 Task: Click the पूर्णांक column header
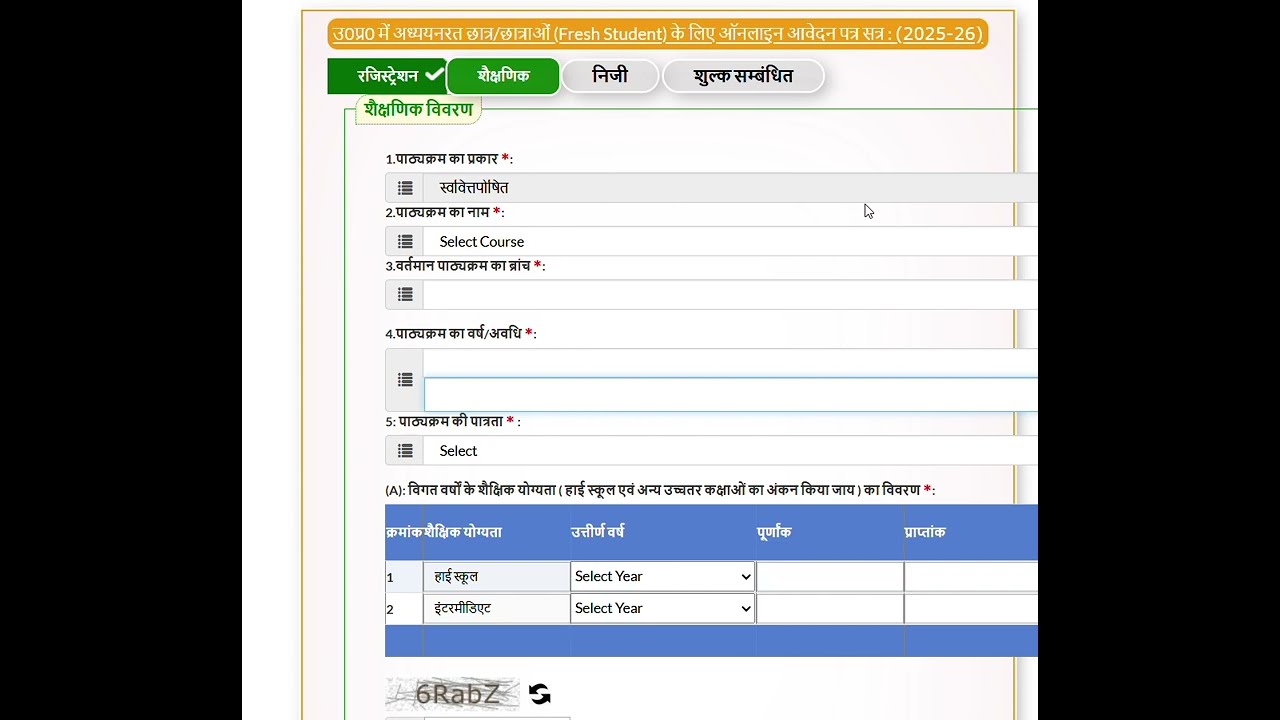(774, 532)
